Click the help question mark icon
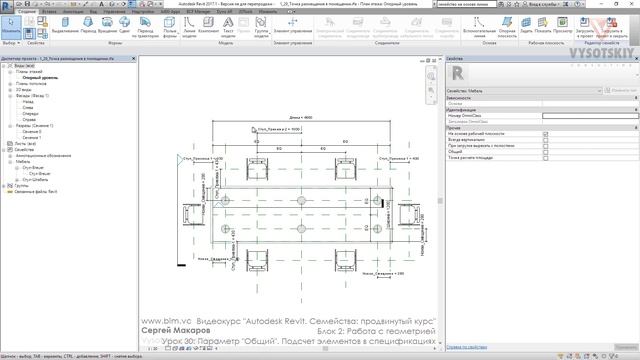This screenshot has height=360, width=640. pos(578,4)
